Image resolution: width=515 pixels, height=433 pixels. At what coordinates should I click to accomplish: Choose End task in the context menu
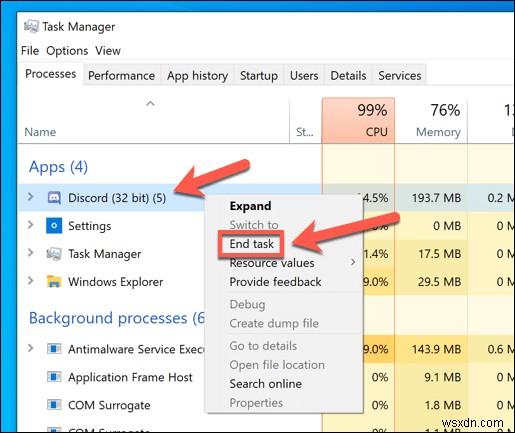[252, 244]
